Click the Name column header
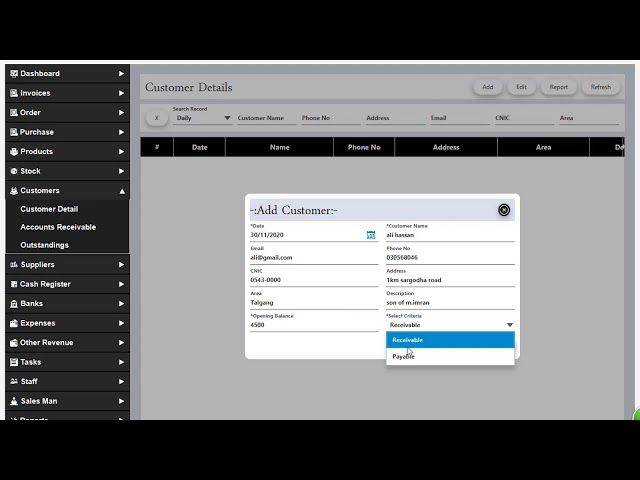The image size is (640, 480). coord(280,147)
